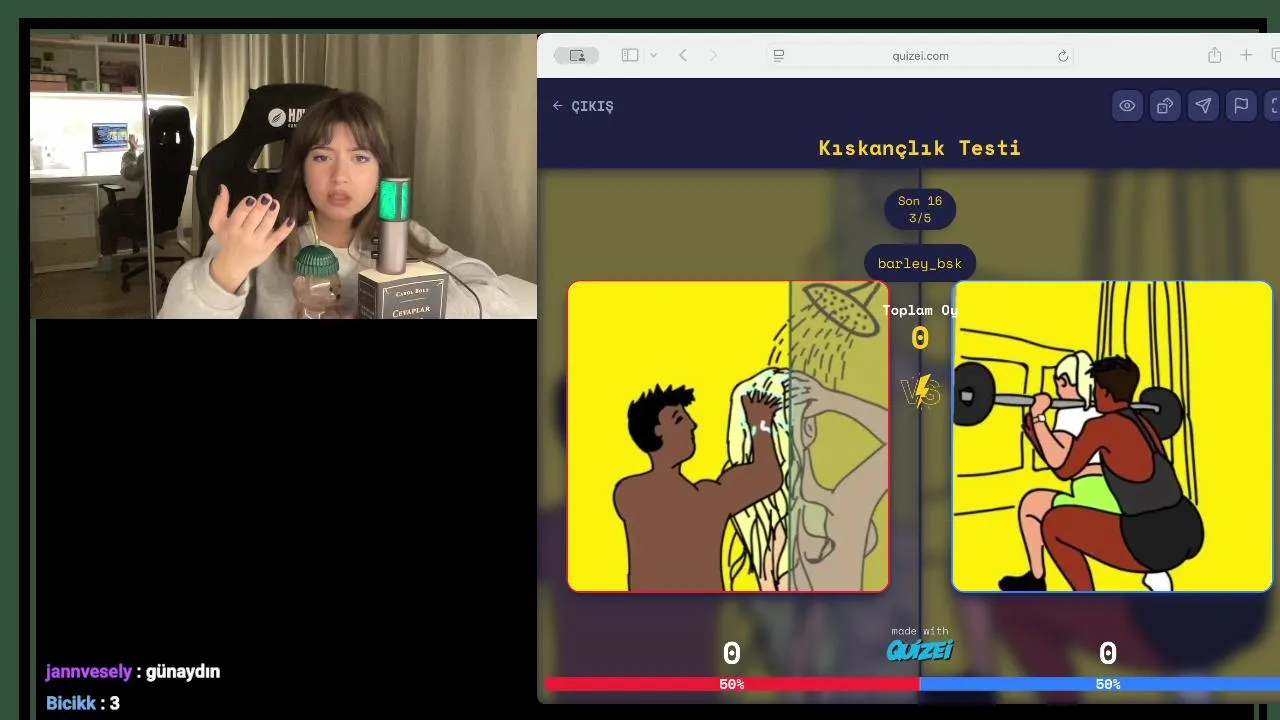Reload the quizei.com page

tap(1063, 56)
